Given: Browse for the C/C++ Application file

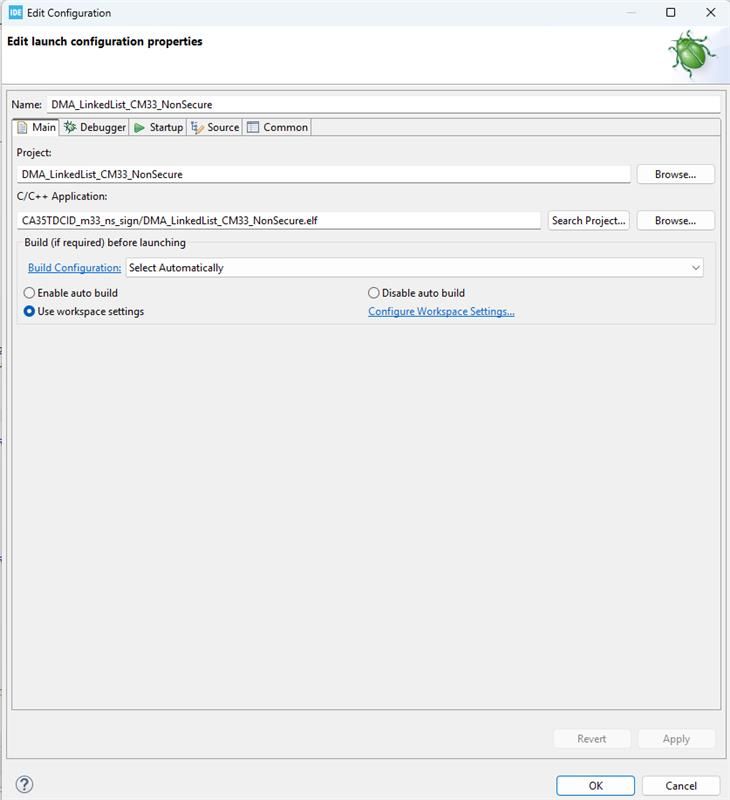Looking at the screenshot, I should (675, 220).
